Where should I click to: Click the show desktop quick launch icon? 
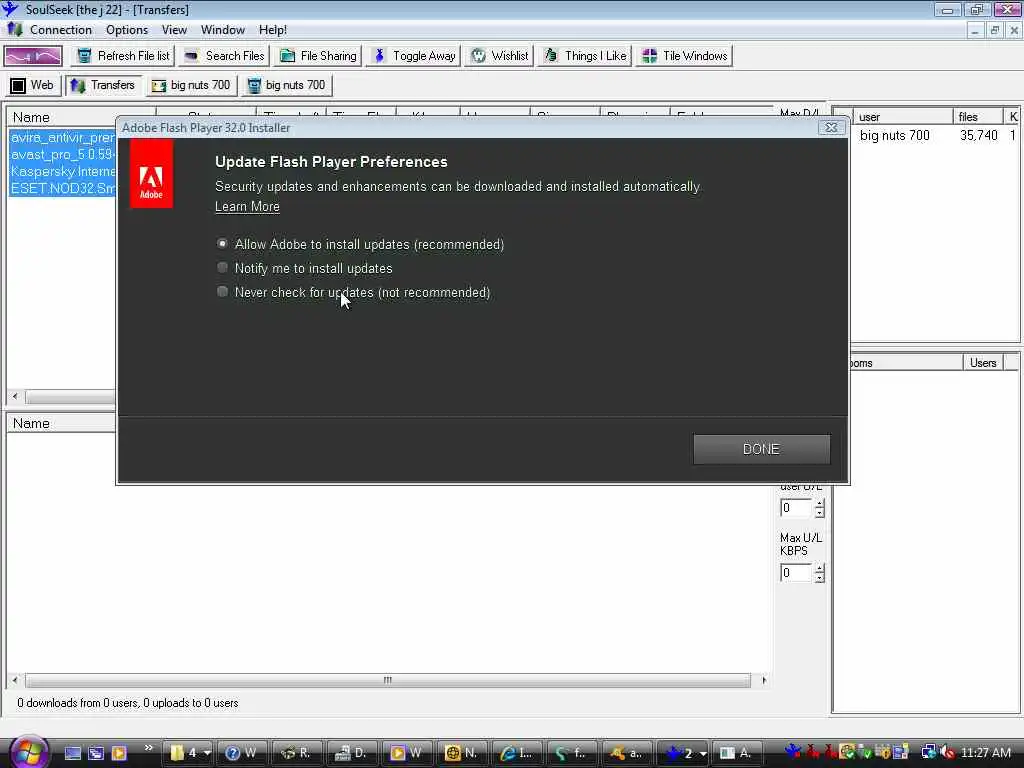(72, 753)
